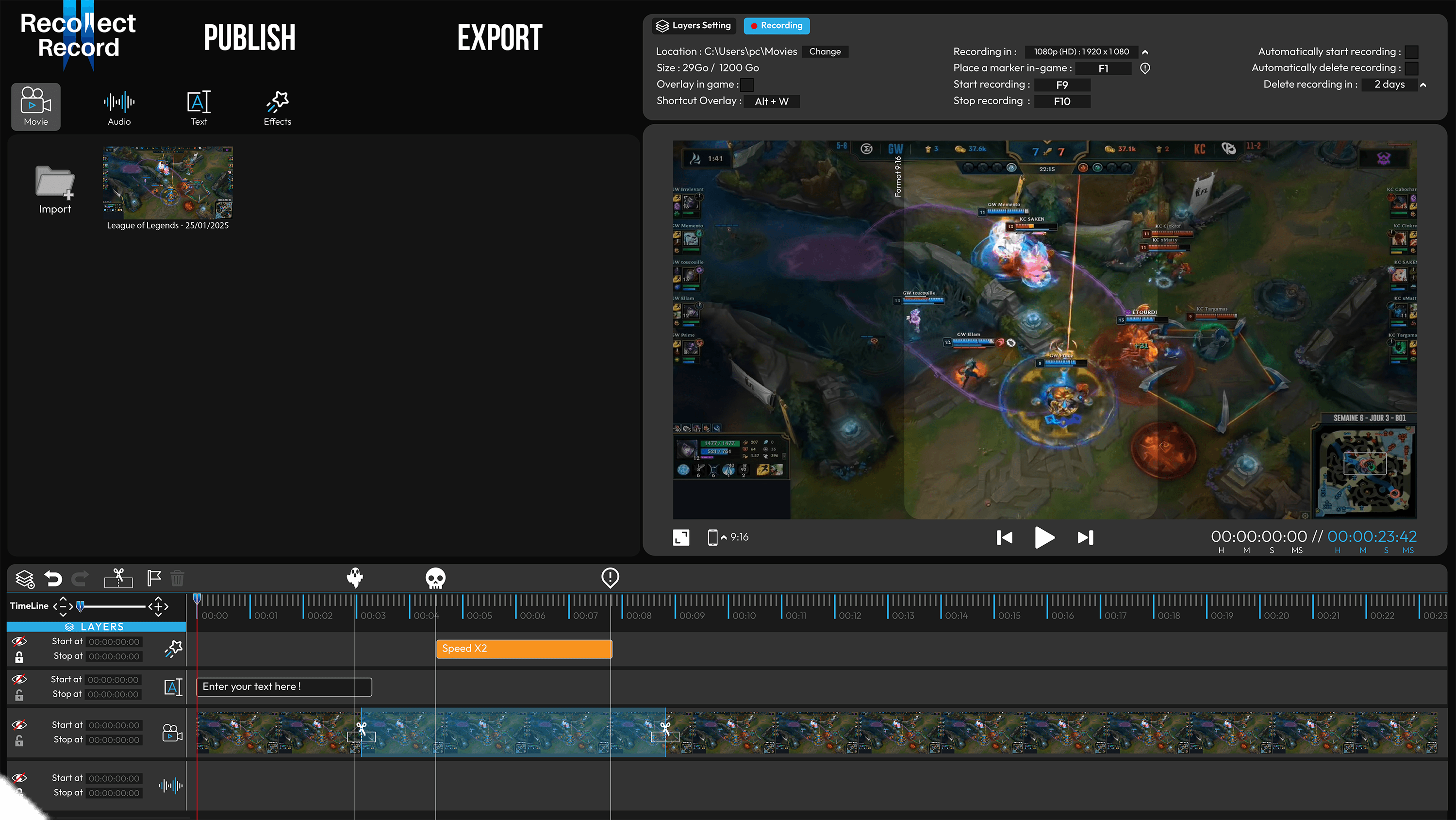1456x820 pixels.
Task: Zoom in the timeline with the right arrows icon
Action: [x=158, y=606]
